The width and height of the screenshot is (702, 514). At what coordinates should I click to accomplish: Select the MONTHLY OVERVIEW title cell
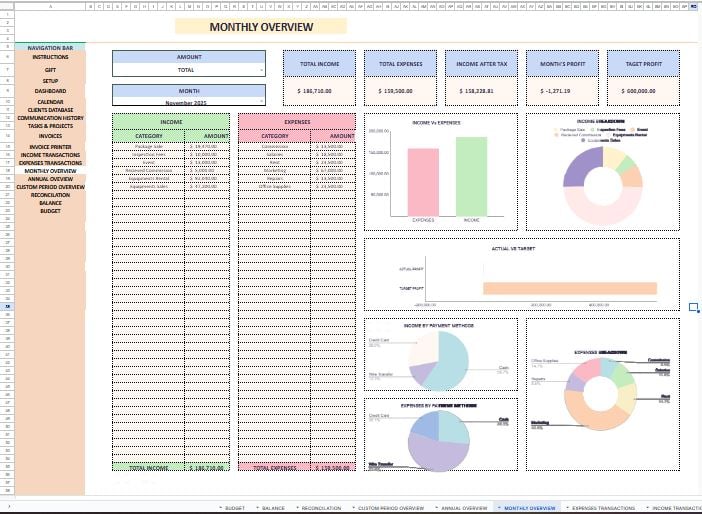pos(261,27)
